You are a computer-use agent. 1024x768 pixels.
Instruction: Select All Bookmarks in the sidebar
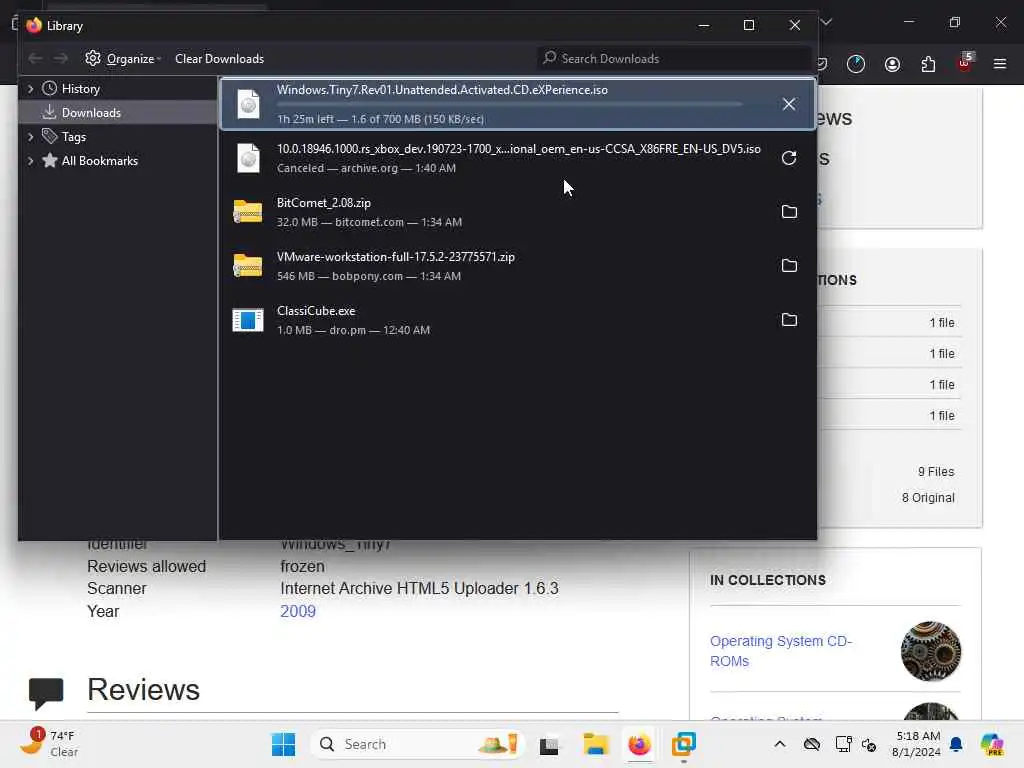pos(99,161)
